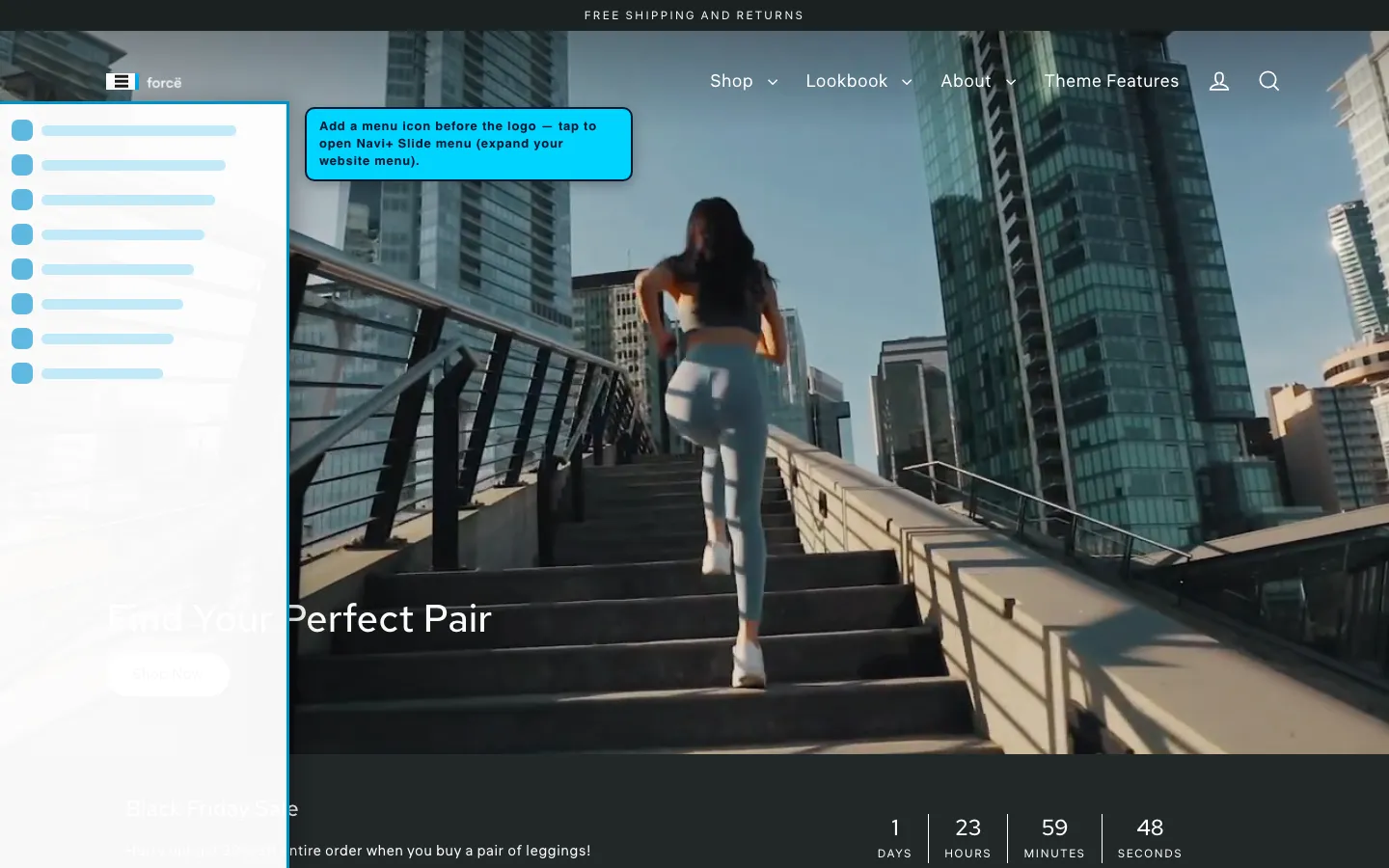
Task: Expand the Shop dropdown chevron
Action: [773, 83]
